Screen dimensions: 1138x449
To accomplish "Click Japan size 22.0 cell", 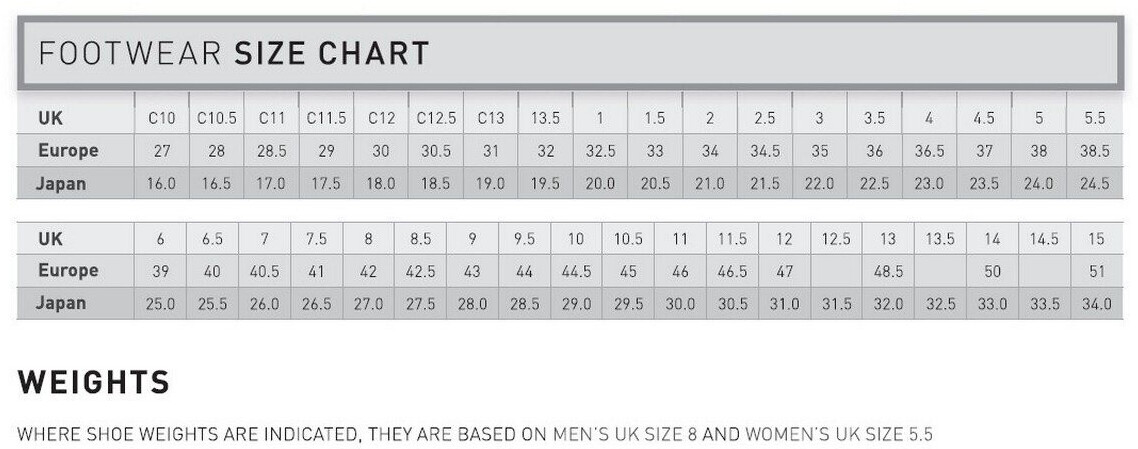I will tap(819, 184).
